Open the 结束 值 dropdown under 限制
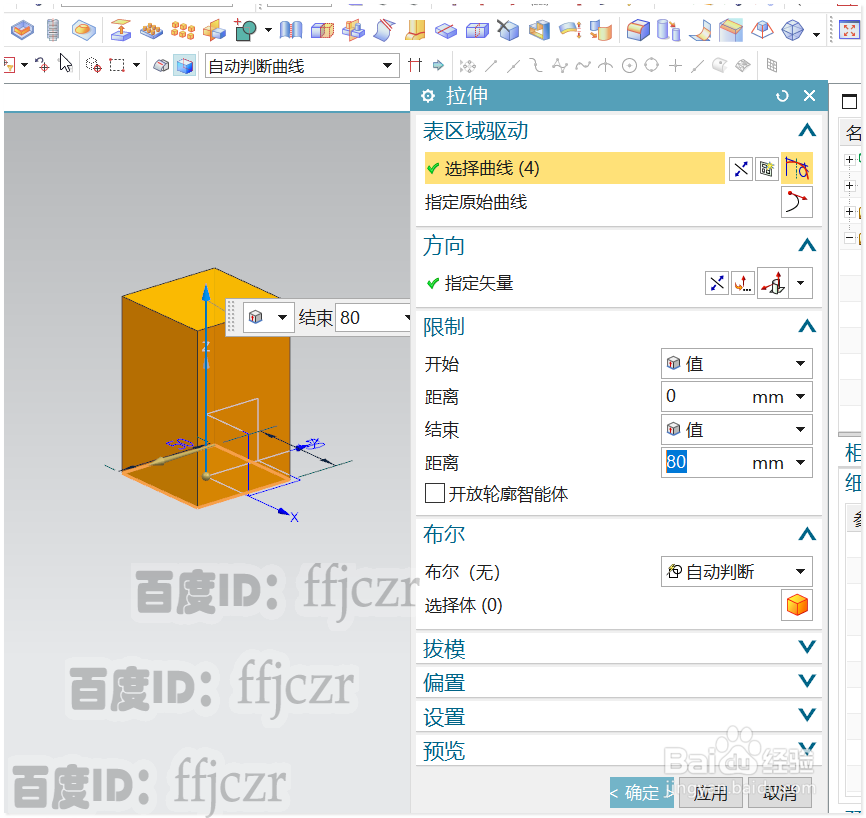 pyautogui.click(x=737, y=429)
